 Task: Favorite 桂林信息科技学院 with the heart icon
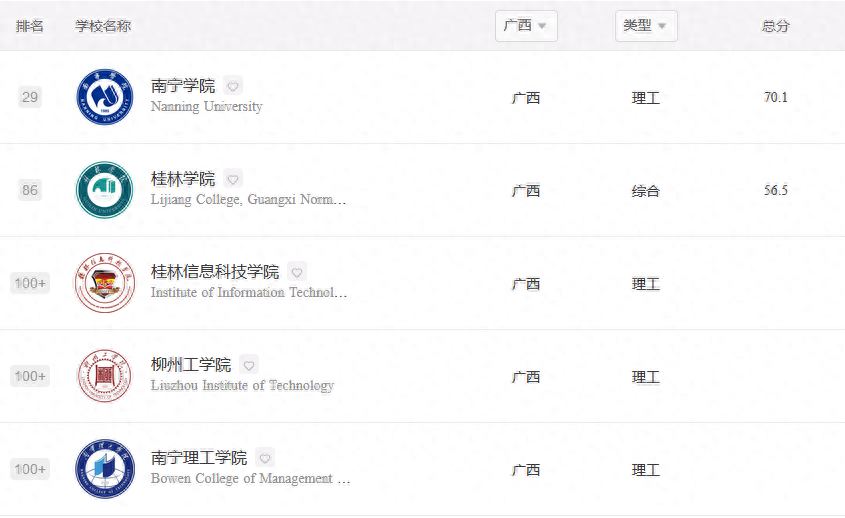(297, 272)
